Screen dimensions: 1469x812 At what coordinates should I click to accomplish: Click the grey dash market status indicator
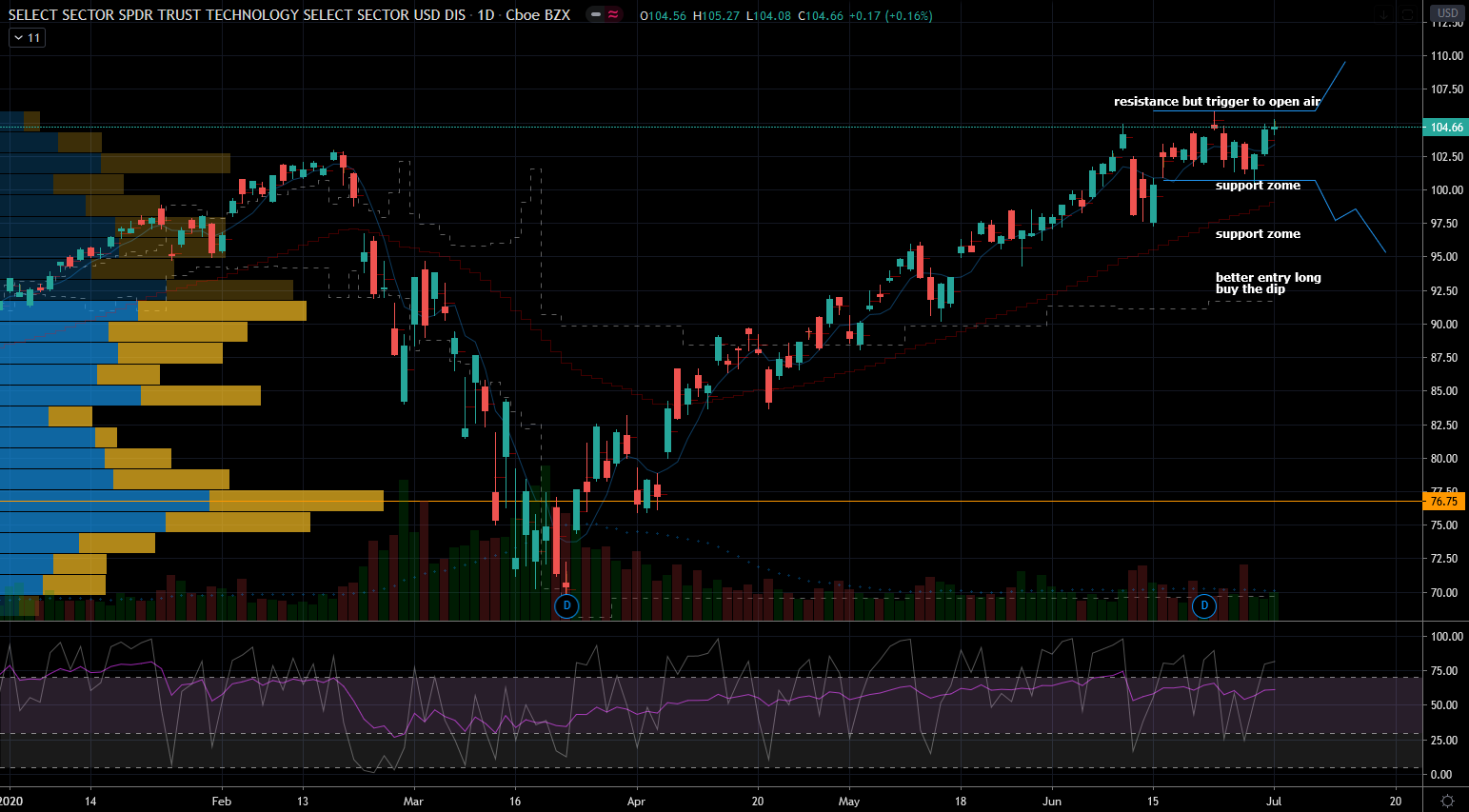[x=596, y=15]
